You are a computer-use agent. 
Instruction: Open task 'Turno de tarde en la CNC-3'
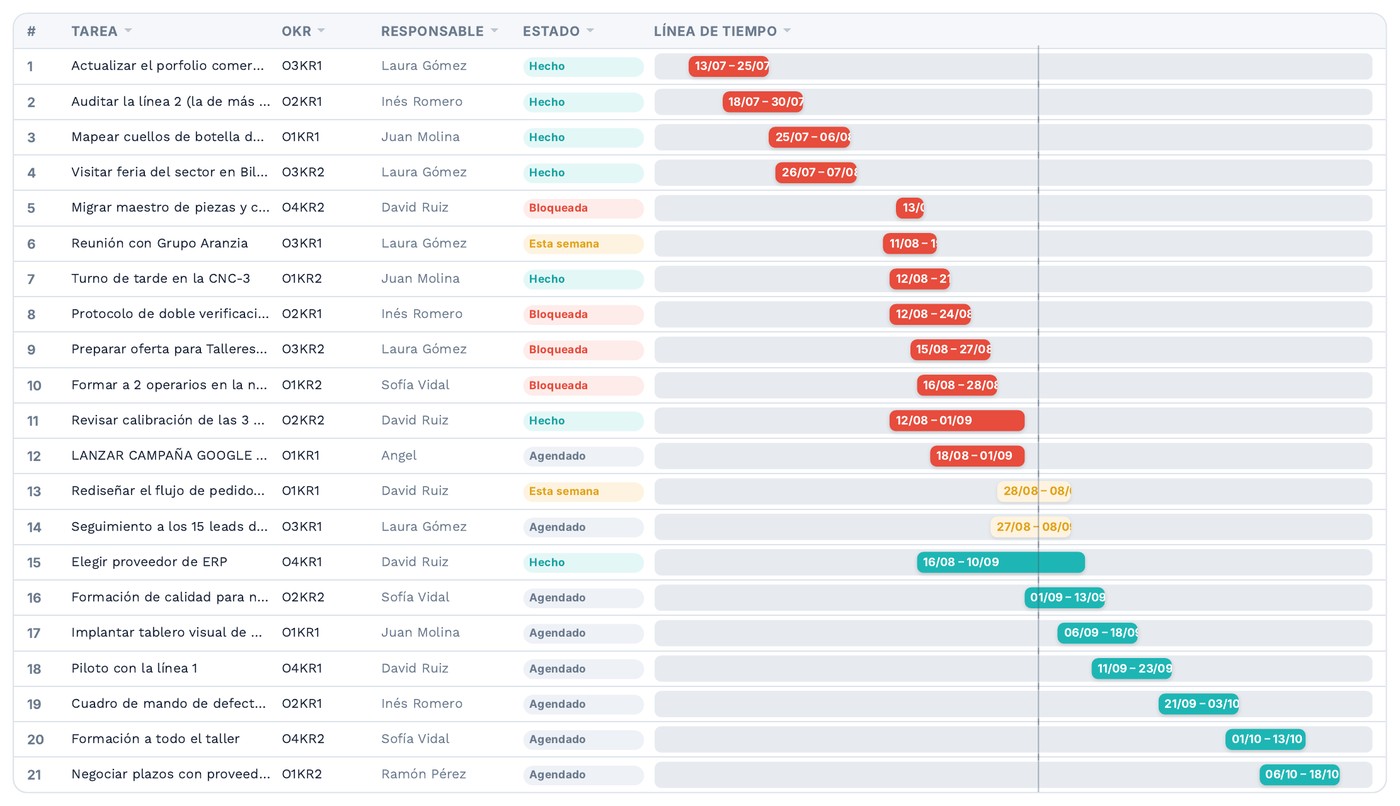click(x=161, y=279)
